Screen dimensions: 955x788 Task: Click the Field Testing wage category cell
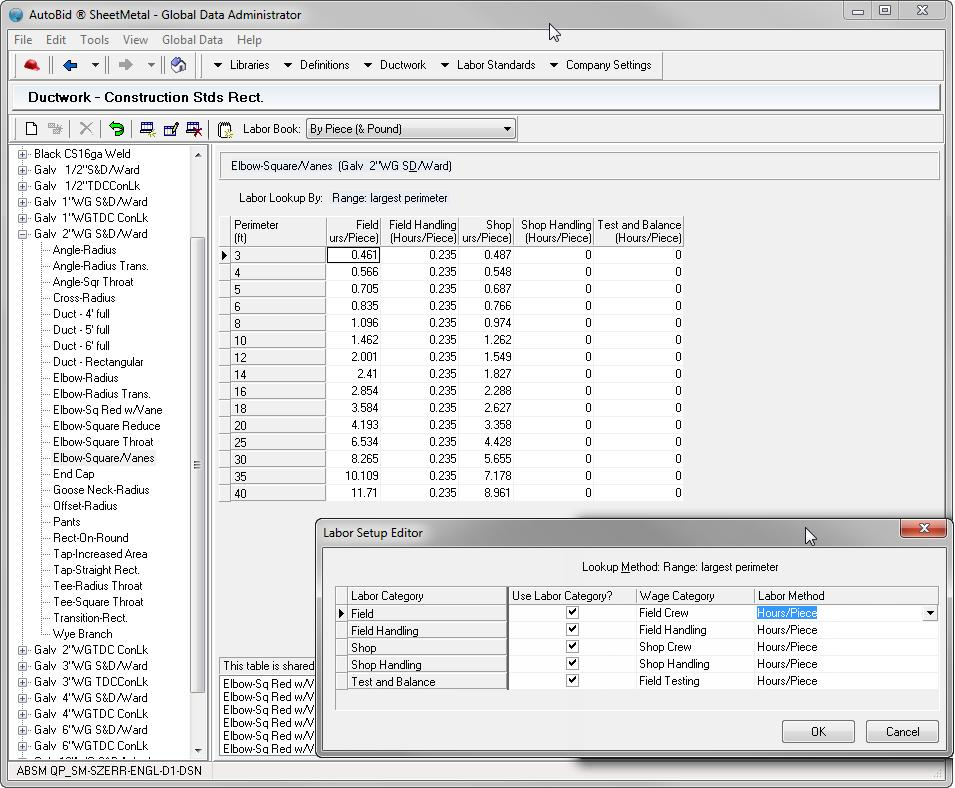[694, 681]
